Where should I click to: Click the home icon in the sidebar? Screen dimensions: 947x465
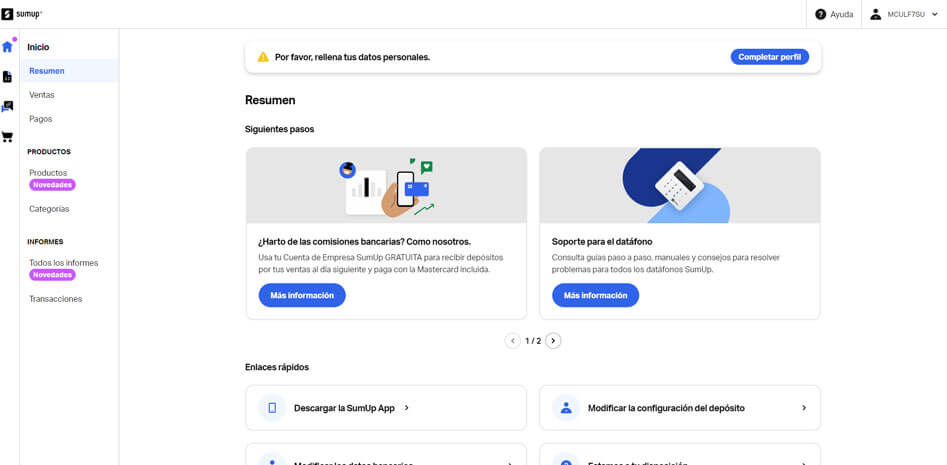pos(8,46)
